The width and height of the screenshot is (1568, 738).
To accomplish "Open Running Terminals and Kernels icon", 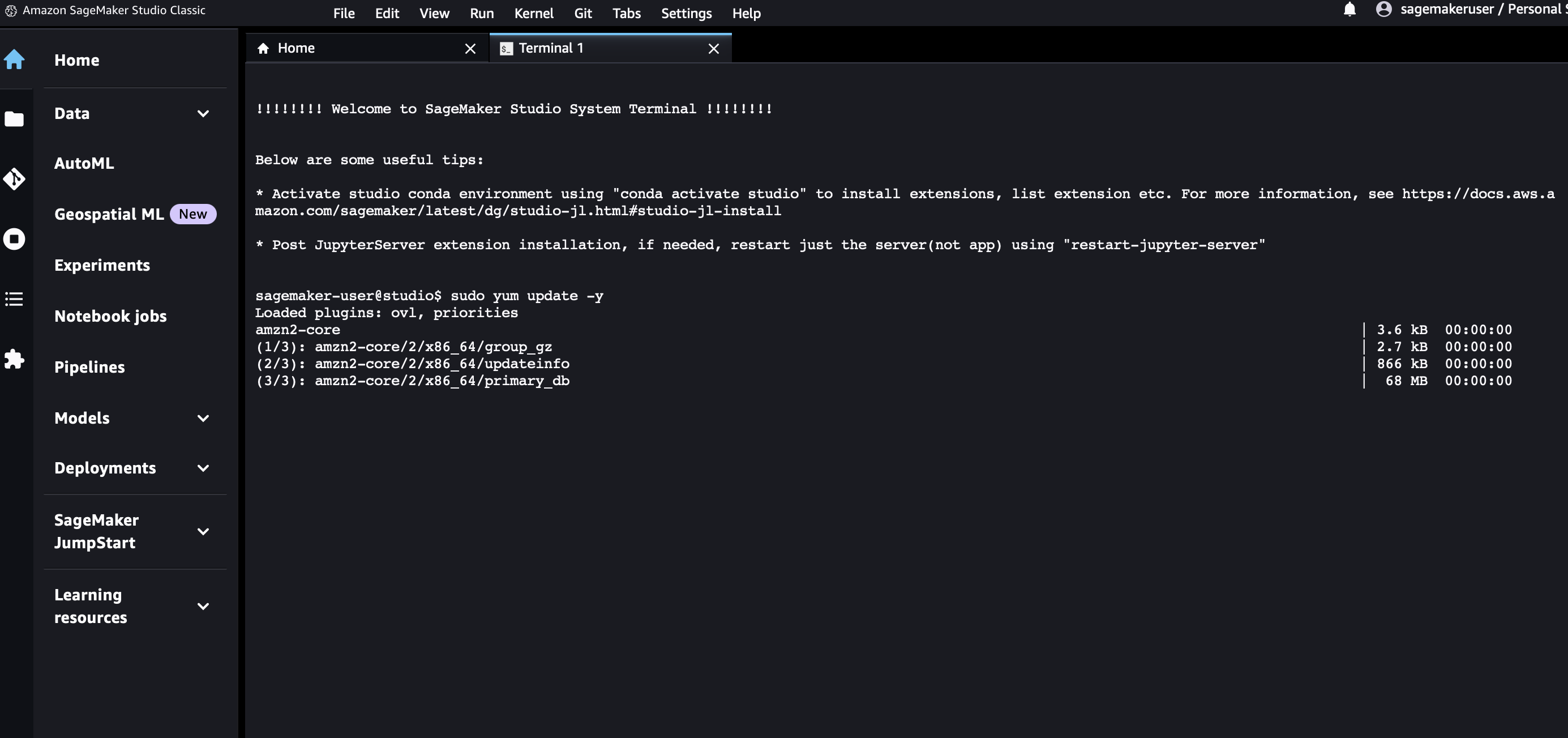I will click(14, 238).
